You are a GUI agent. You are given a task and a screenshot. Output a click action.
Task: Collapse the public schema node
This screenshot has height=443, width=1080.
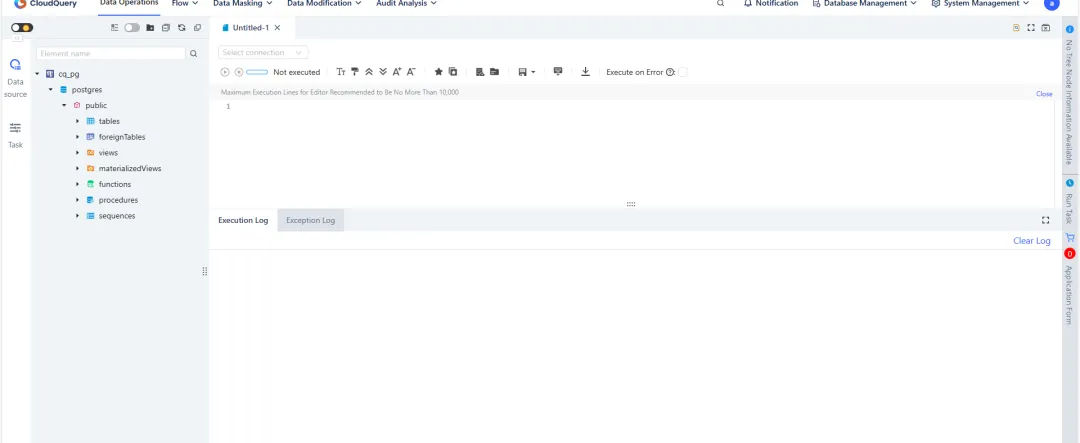(x=64, y=105)
